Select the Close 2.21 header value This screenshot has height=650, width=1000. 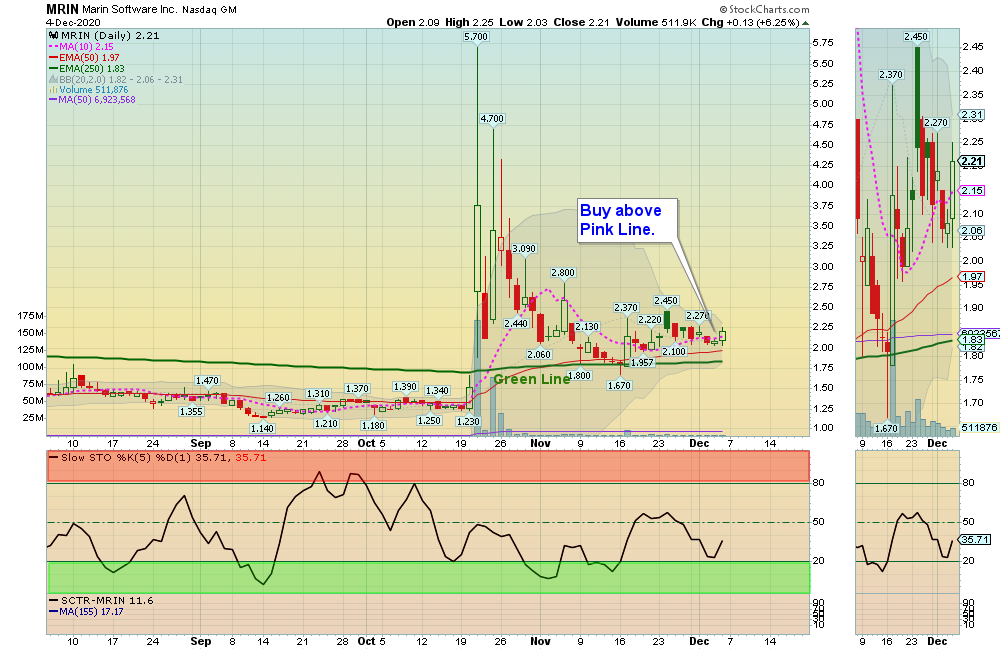point(582,22)
